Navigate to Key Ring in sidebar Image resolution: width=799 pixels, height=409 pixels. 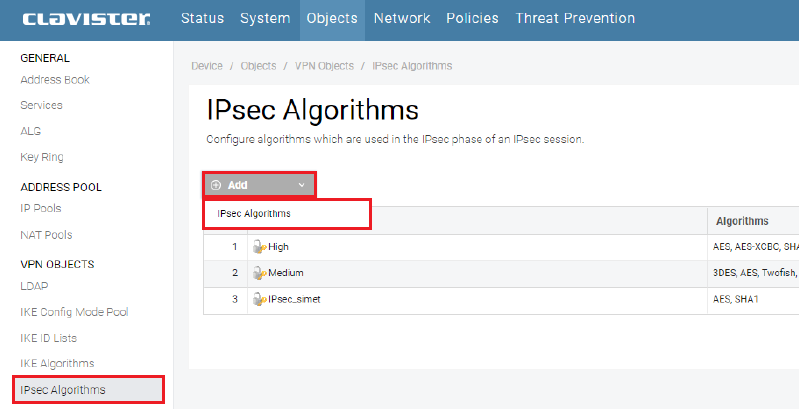click(x=42, y=157)
